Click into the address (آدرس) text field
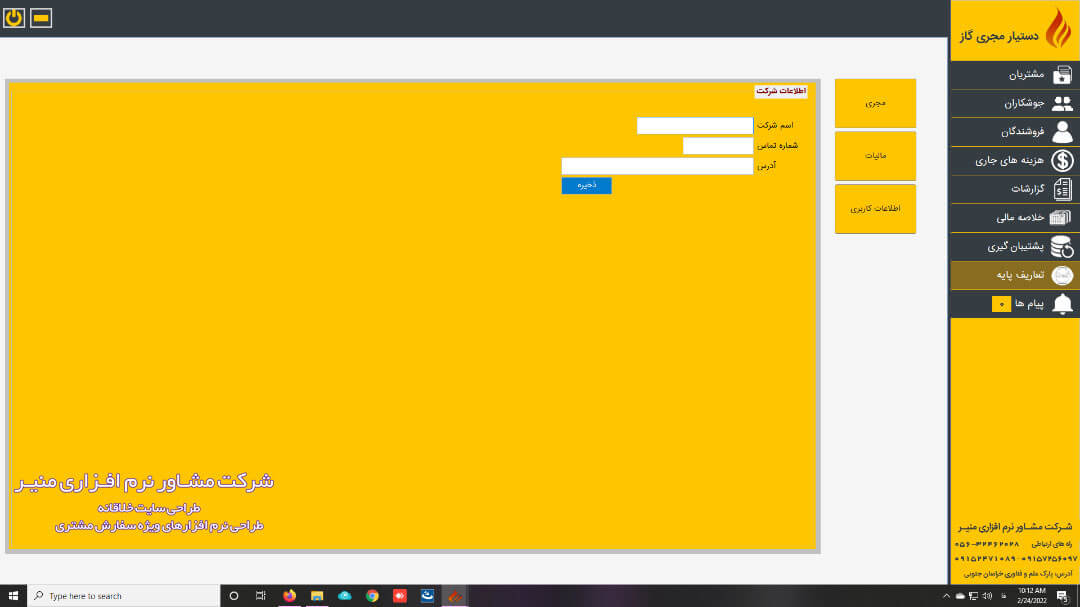Image resolution: width=1080 pixels, height=607 pixels. pyautogui.click(x=656, y=166)
